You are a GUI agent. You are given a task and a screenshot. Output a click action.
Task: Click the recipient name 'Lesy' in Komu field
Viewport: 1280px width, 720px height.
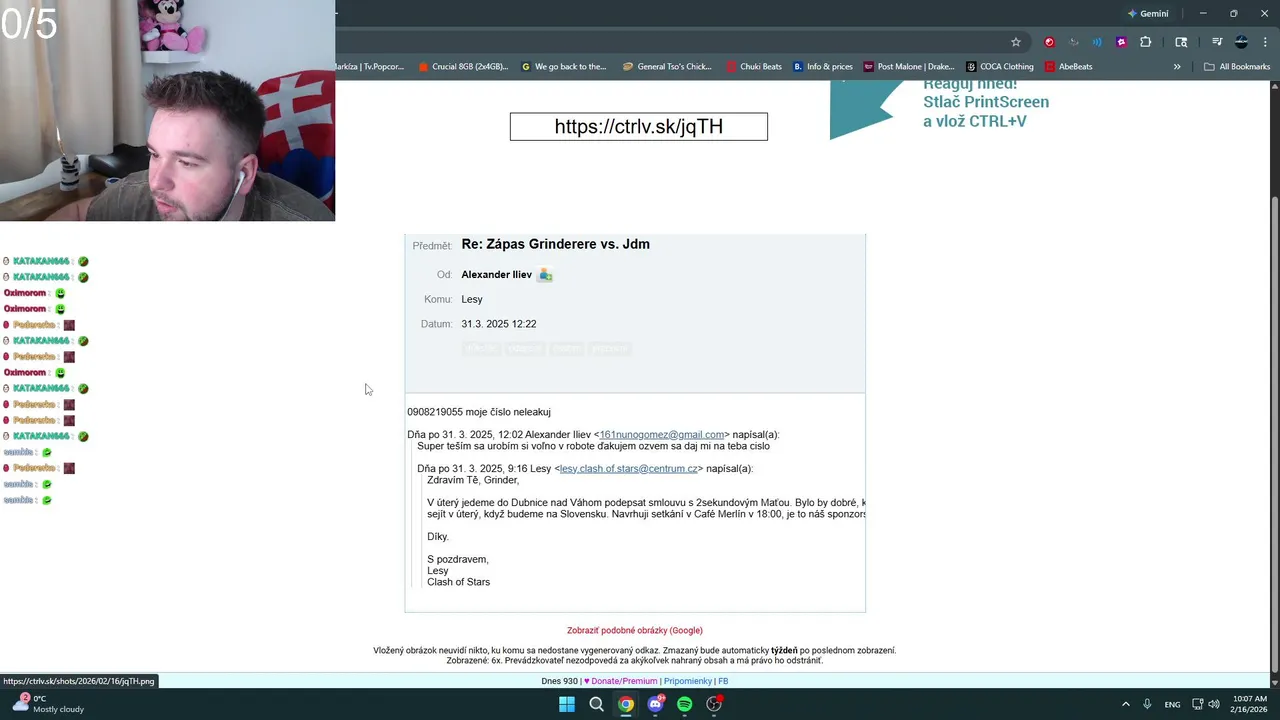click(x=472, y=299)
